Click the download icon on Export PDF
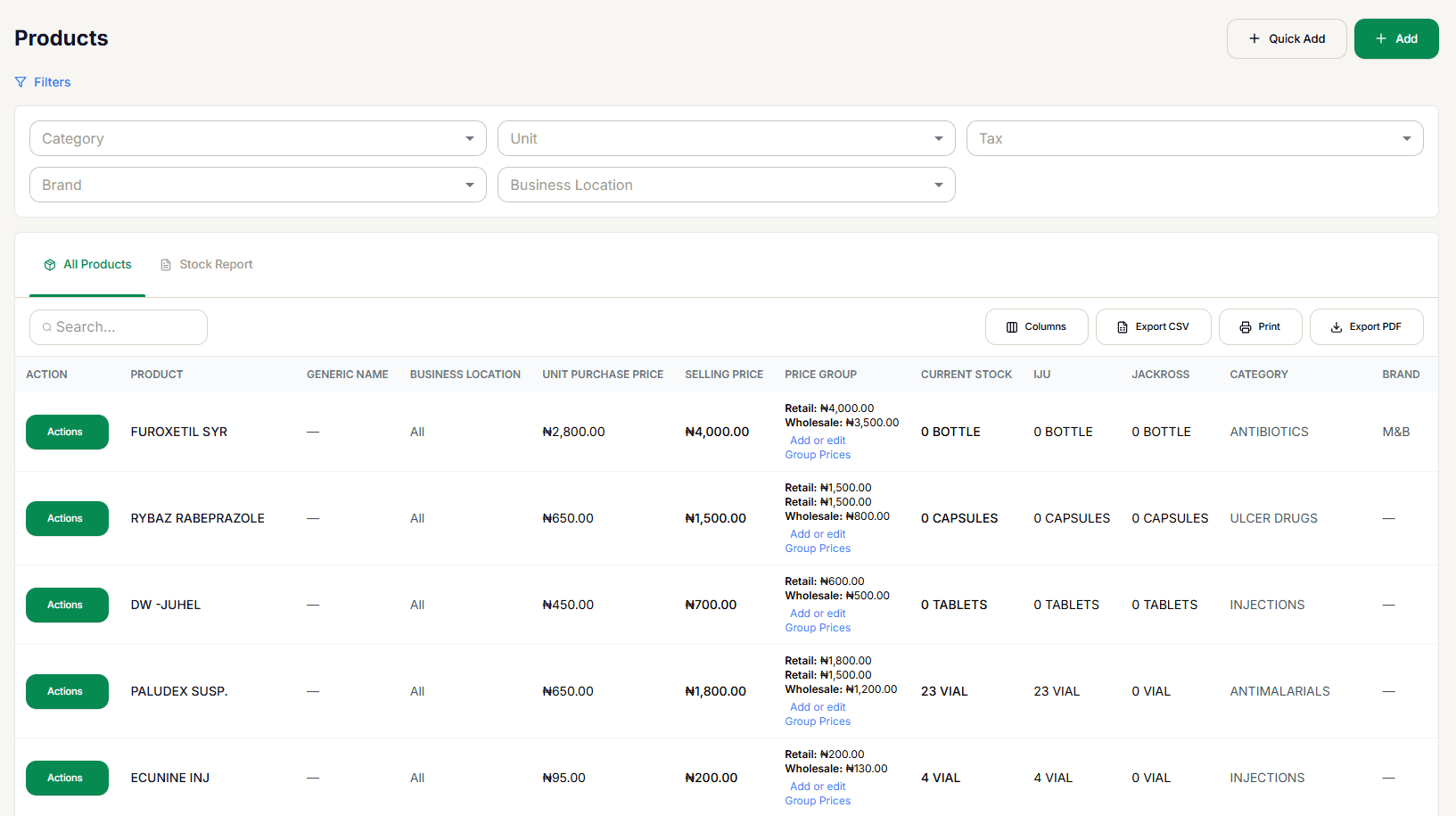The image size is (1456, 816). click(1337, 327)
